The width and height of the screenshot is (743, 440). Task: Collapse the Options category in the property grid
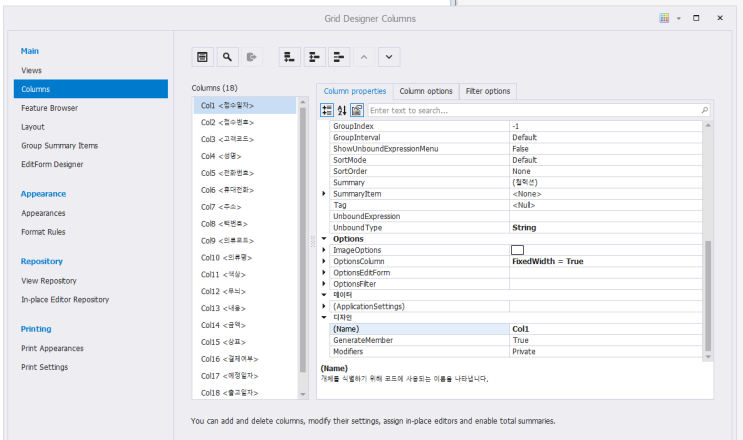[323, 239]
